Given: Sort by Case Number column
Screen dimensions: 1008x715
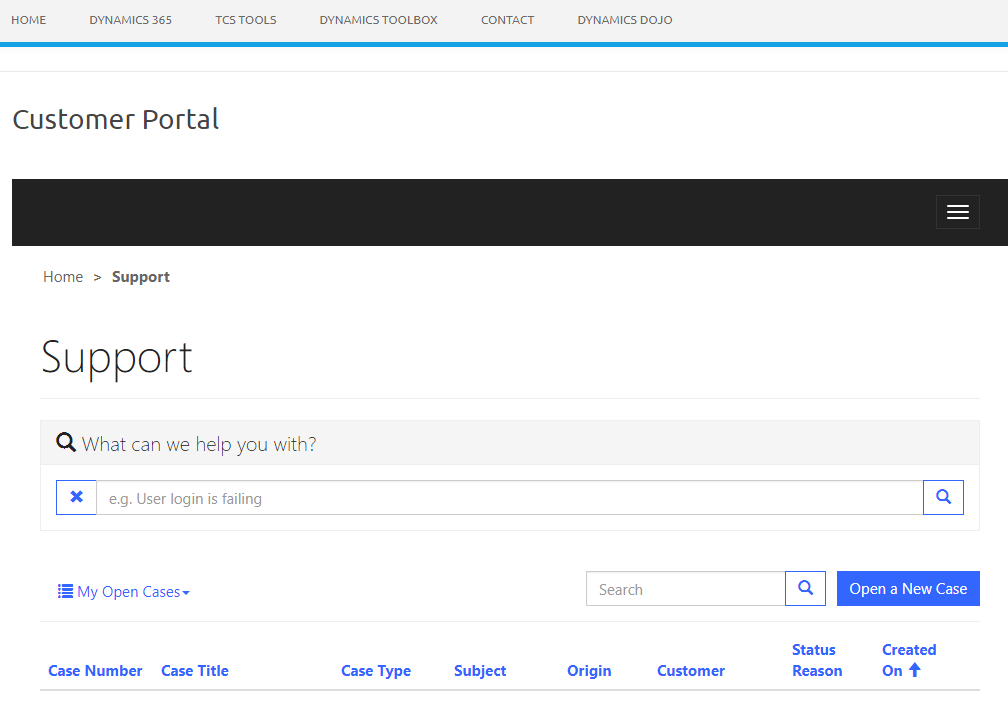Looking at the screenshot, I should [95, 671].
